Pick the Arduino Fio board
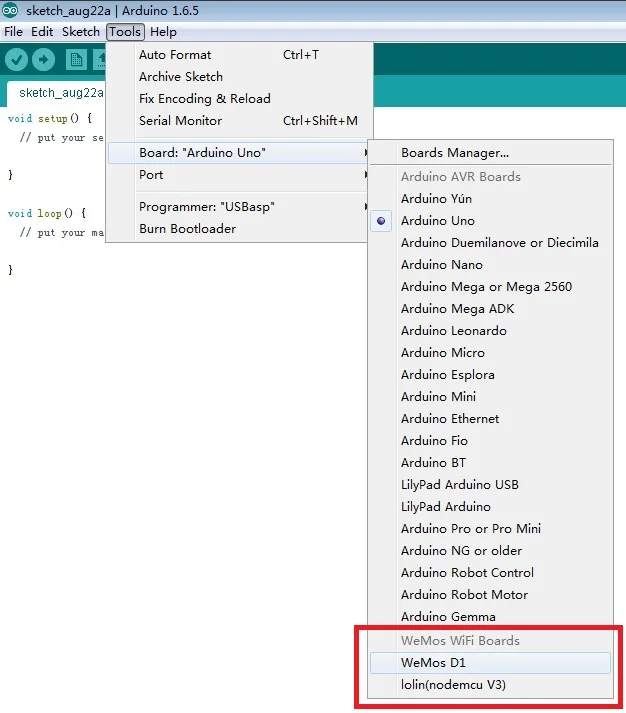Viewport: 626px width, 713px height. (x=490, y=441)
